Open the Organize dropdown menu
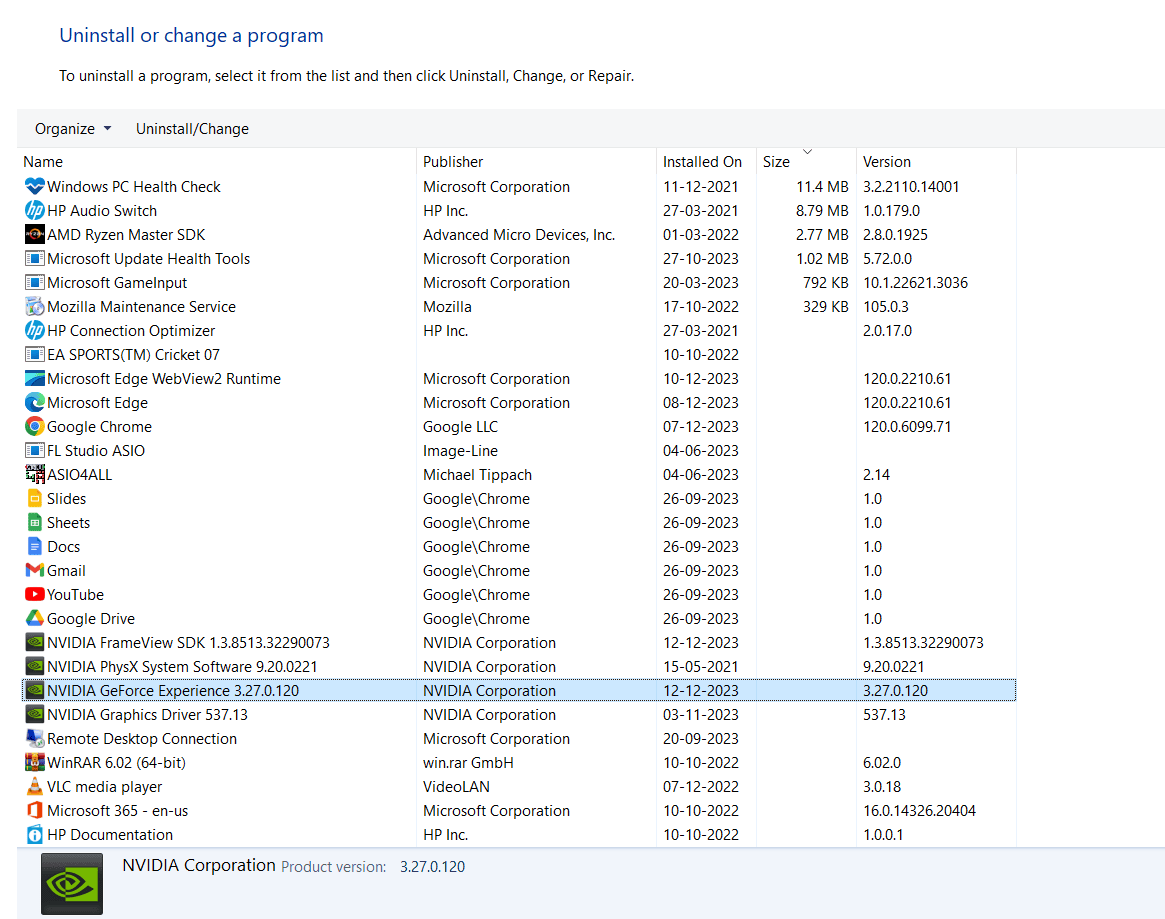Image resolution: width=1165 pixels, height=919 pixels. (x=72, y=128)
